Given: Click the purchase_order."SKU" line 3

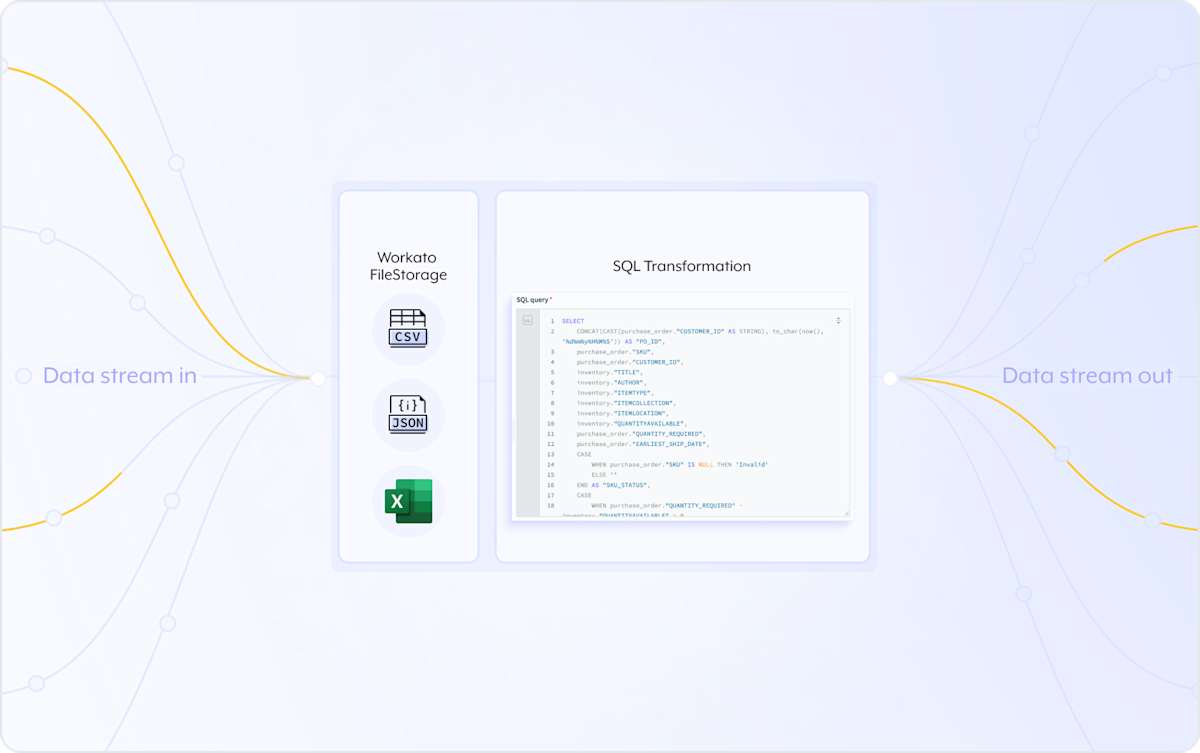Looking at the screenshot, I should tap(614, 352).
